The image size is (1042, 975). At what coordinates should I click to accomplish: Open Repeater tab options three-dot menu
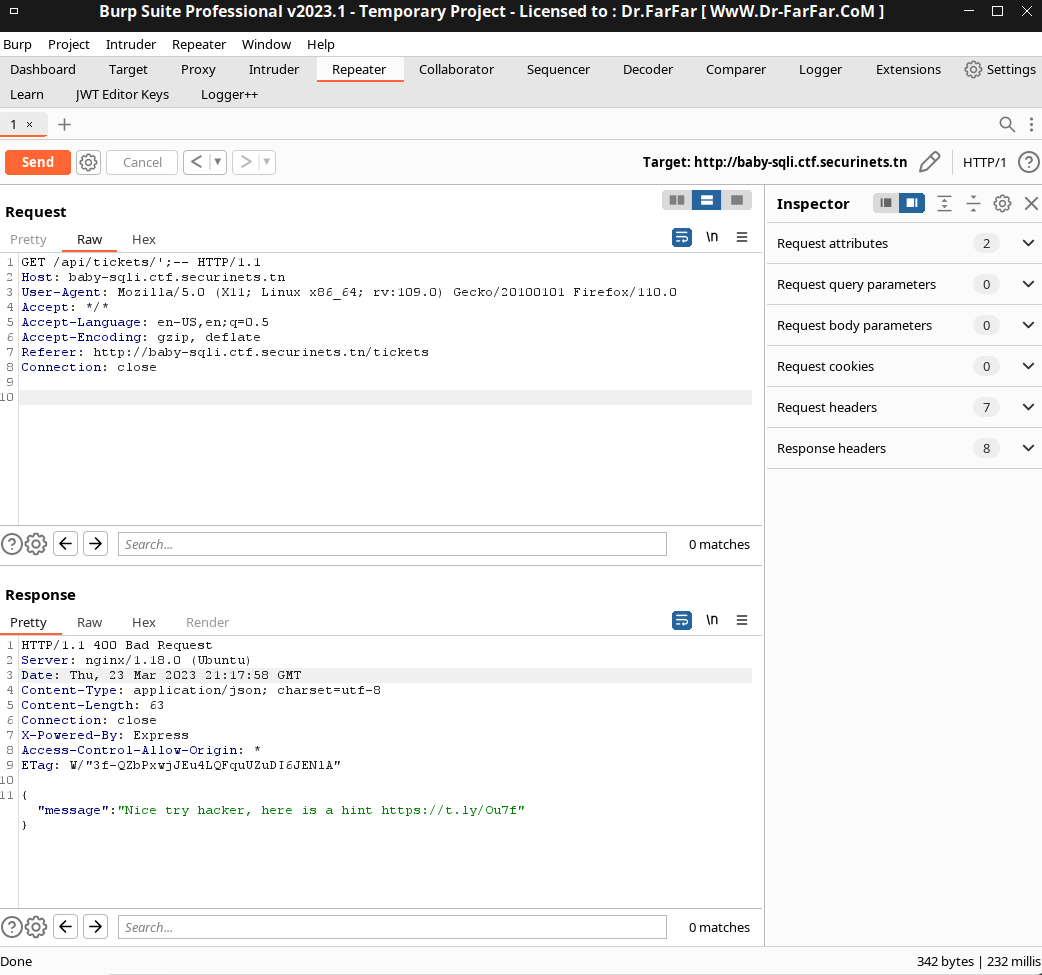coord(1031,124)
